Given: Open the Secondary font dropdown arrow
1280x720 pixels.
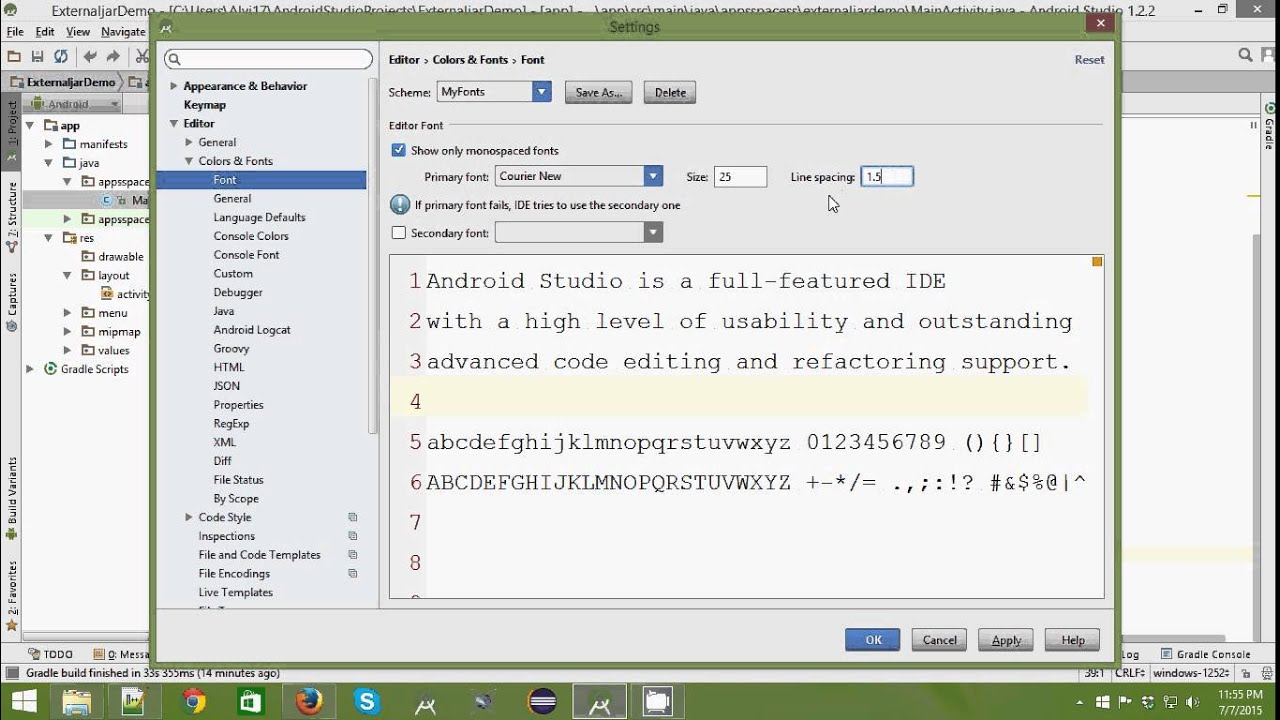Looking at the screenshot, I should (653, 233).
